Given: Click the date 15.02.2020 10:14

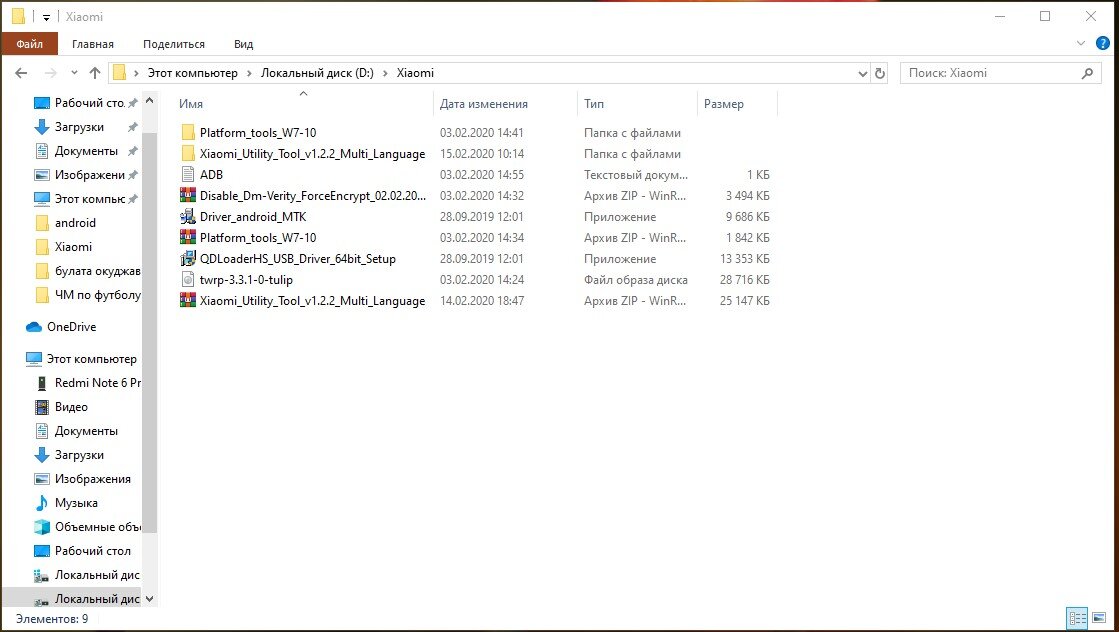Looking at the screenshot, I should 482,153.
